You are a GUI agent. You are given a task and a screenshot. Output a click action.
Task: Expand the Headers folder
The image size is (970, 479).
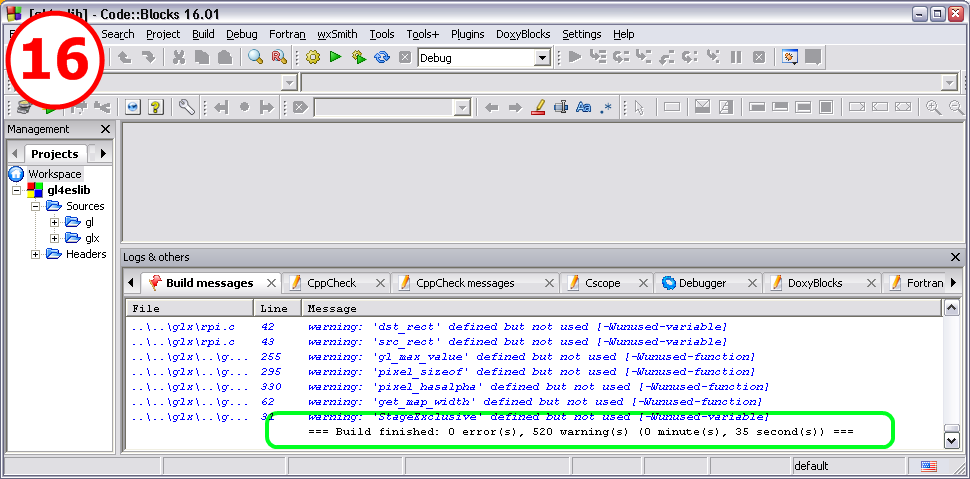pos(35,254)
